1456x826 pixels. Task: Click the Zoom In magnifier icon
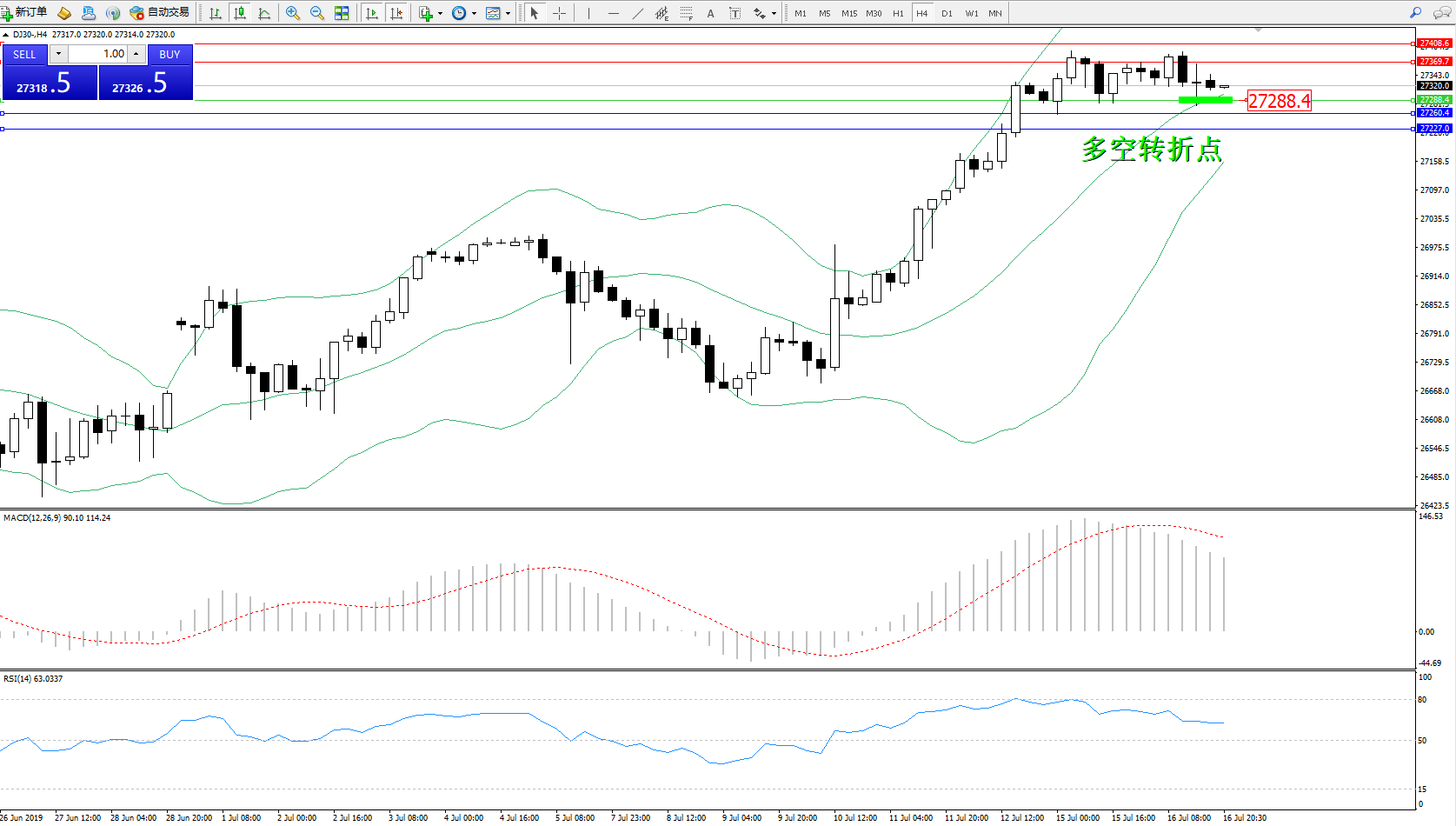pyautogui.click(x=293, y=13)
